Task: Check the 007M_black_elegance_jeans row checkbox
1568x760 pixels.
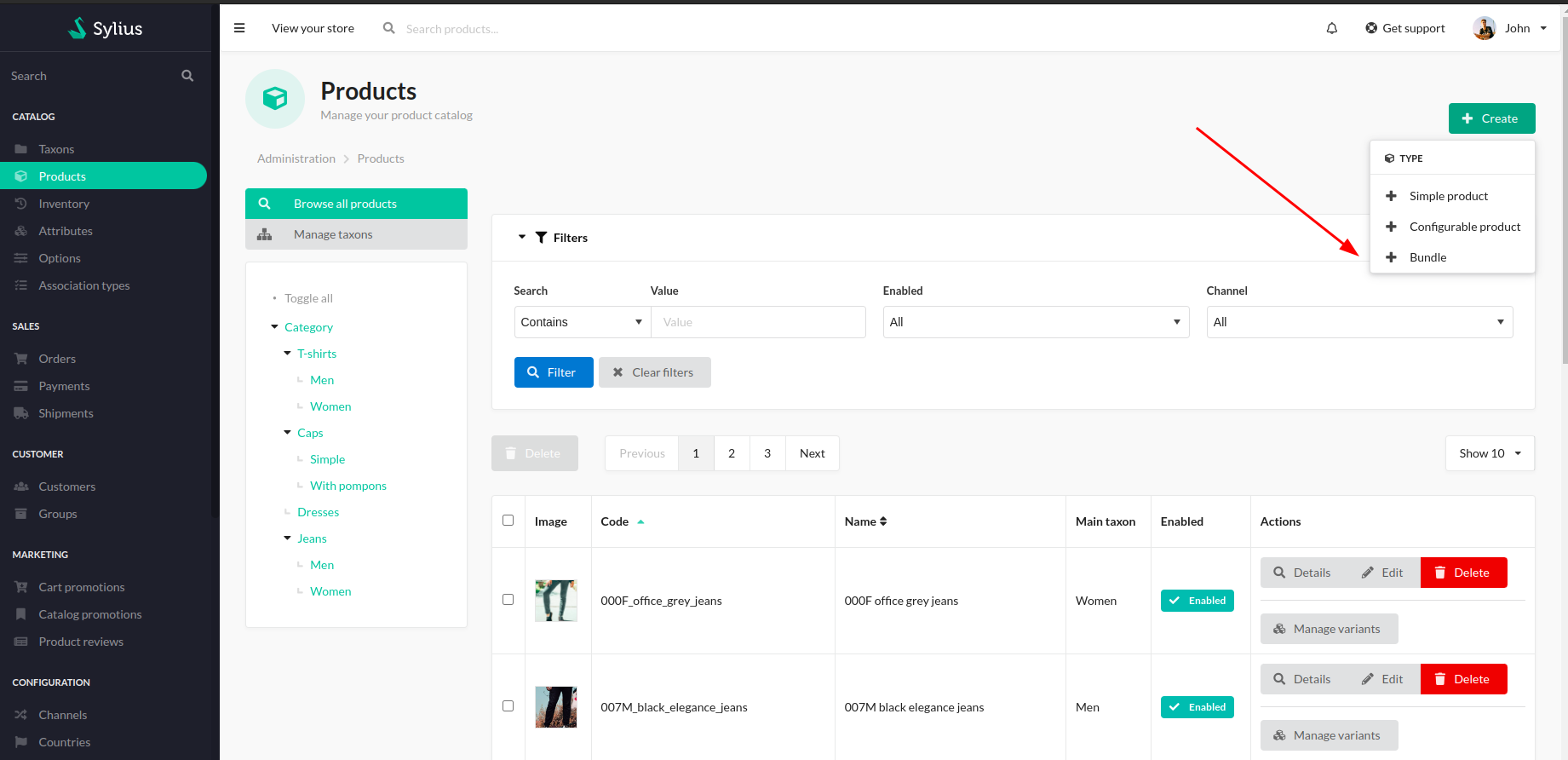Action: click(508, 706)
